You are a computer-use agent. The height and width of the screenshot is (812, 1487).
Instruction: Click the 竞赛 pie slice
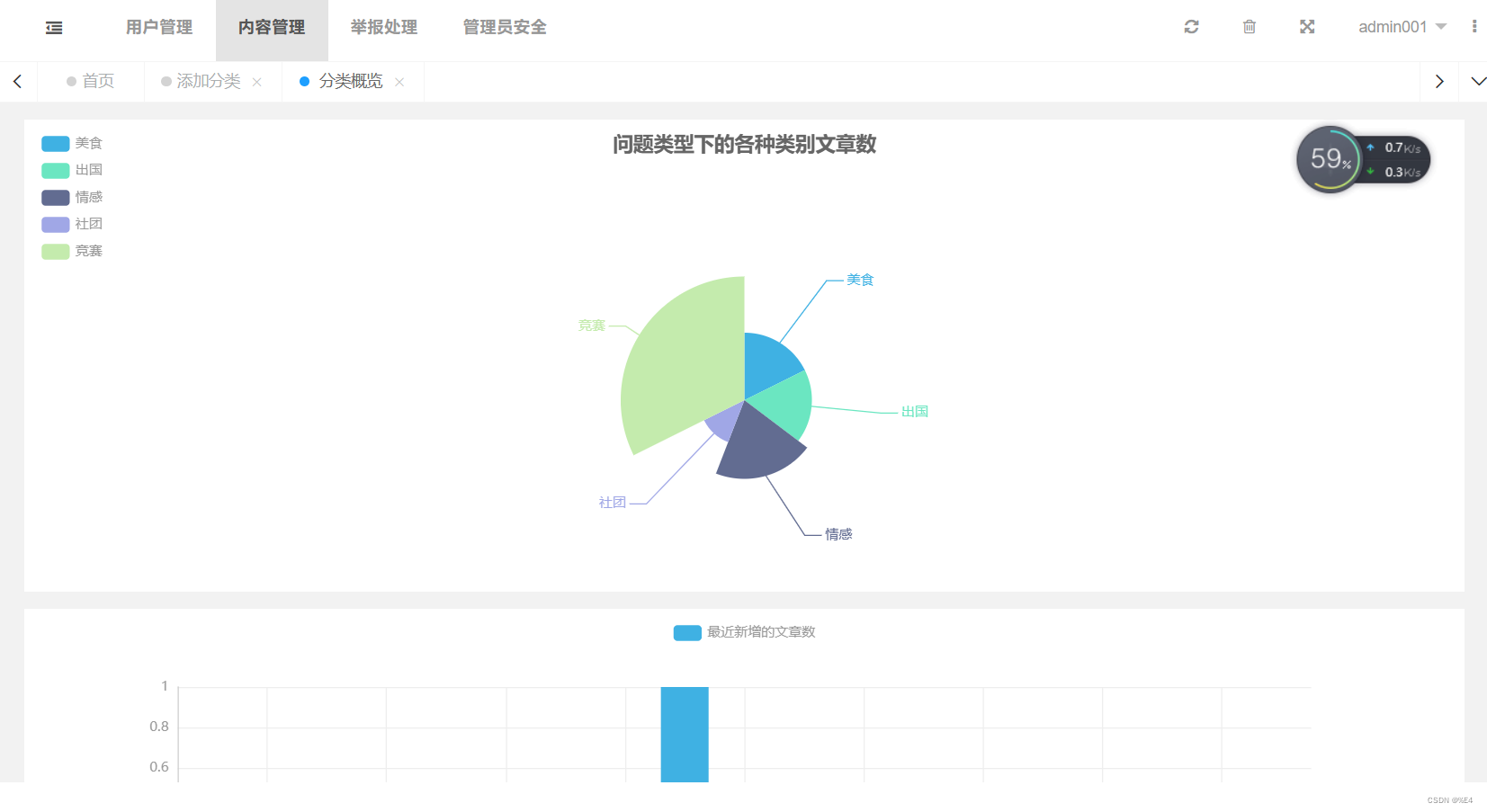tap(684, 364)
